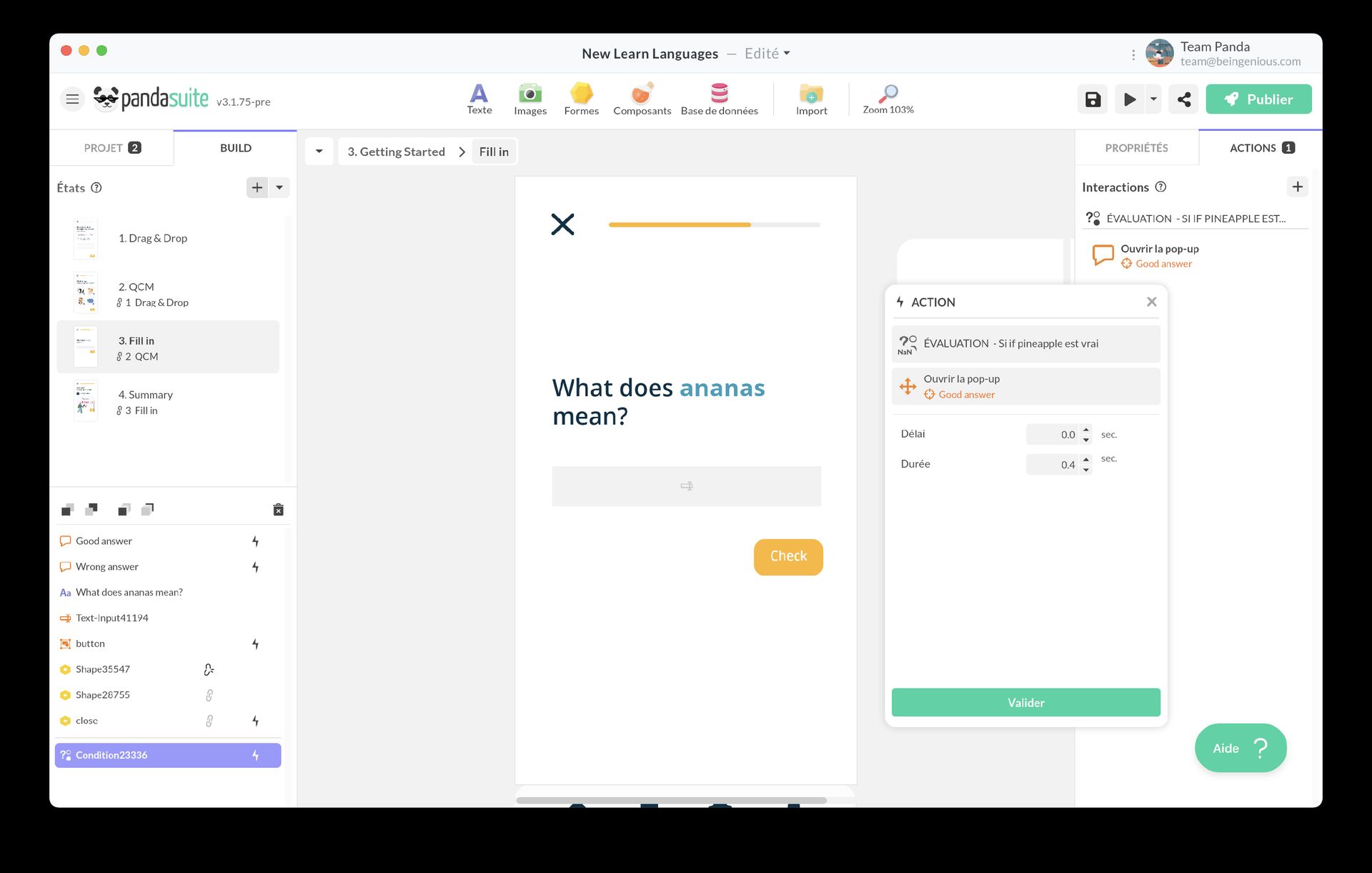1372x873 pixels.
Task: Switch to the PROPRIÉTÉS tab
Action: pos(1136,147)
